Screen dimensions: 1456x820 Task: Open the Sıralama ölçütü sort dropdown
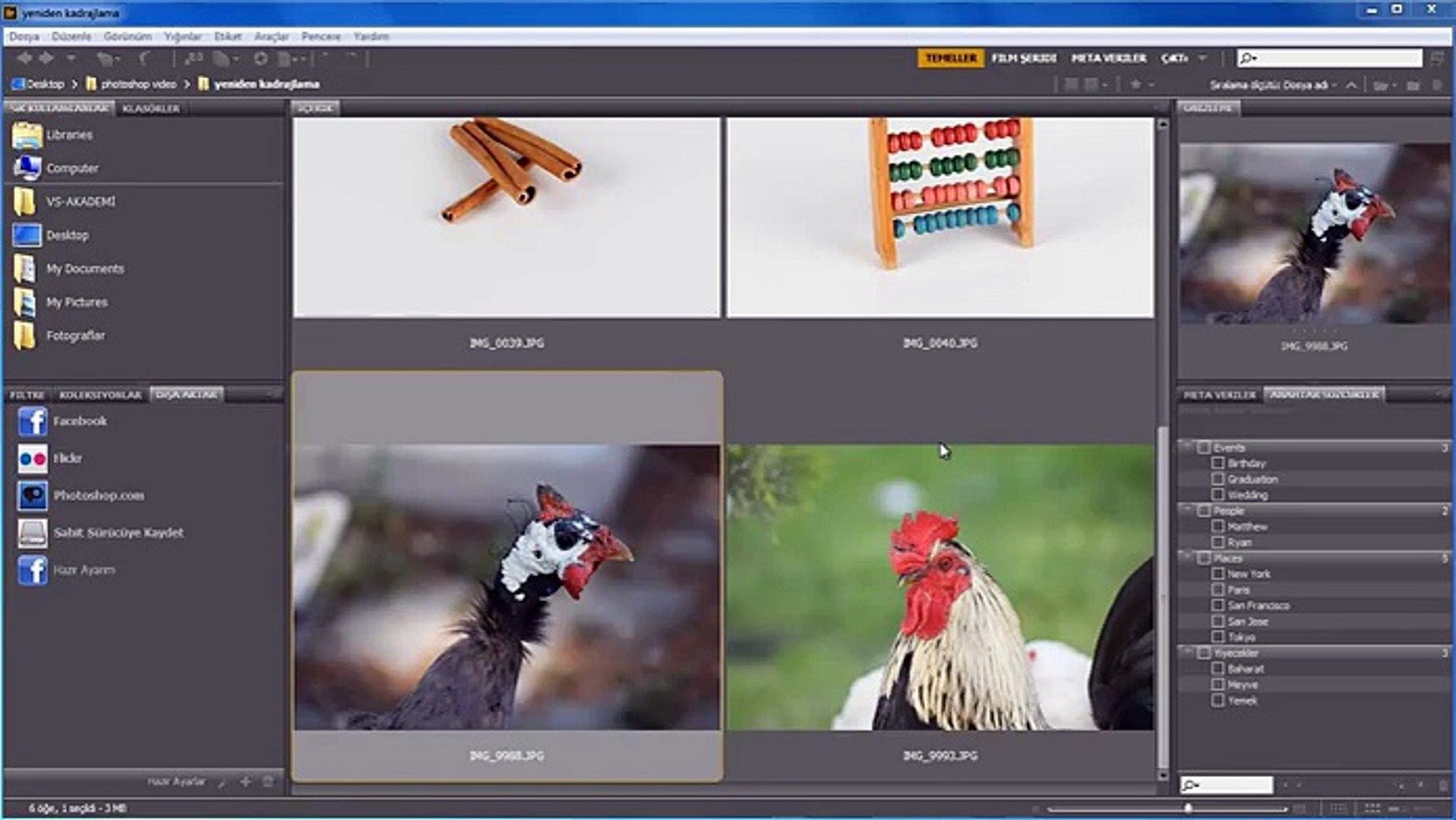(x=1273, y=85)
